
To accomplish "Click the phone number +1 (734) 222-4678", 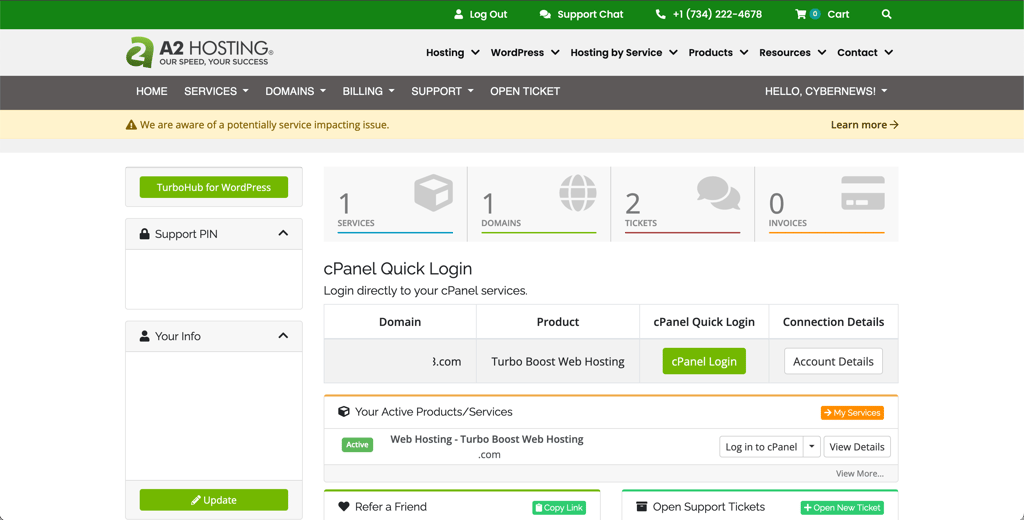I will pos(709,14).
